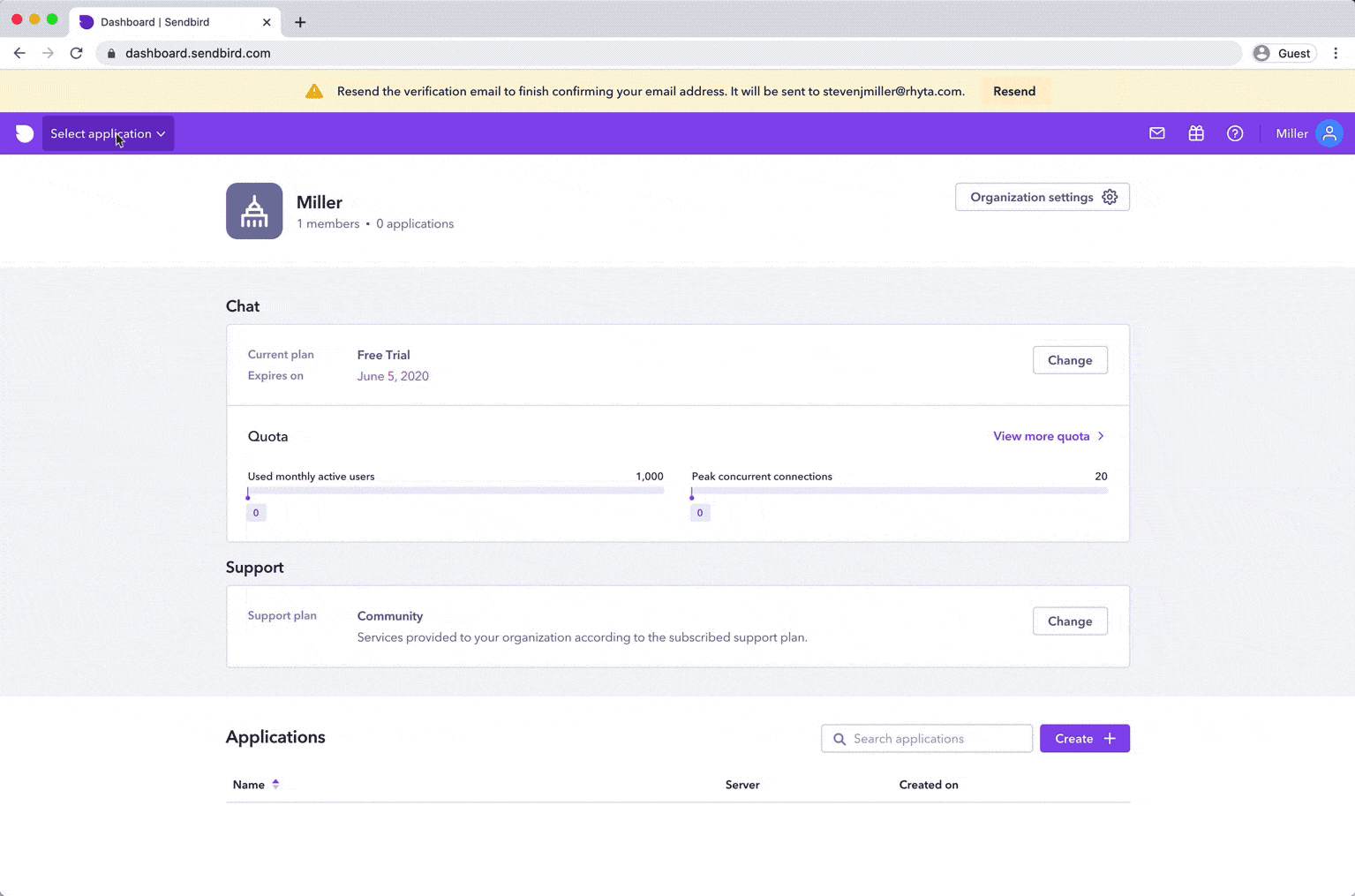The width and height of the screenshot is (1355, 896).
Task: Click the search magnifier in applications search
Action: click(x=839, y=738)
